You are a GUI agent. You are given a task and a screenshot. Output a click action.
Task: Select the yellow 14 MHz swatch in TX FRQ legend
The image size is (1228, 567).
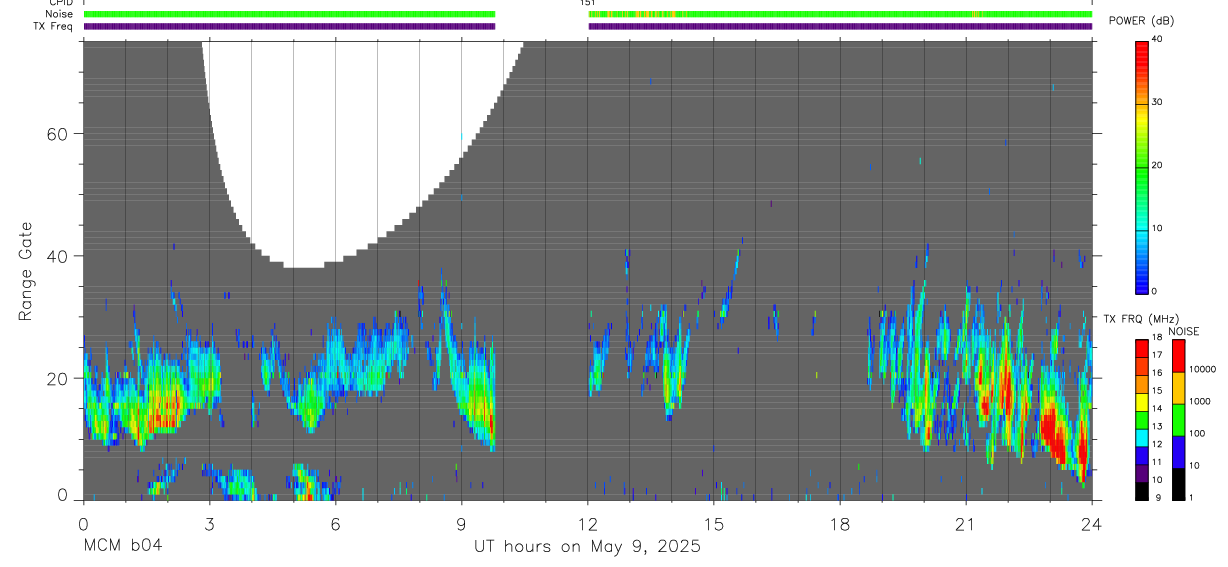click(1142, 401)
